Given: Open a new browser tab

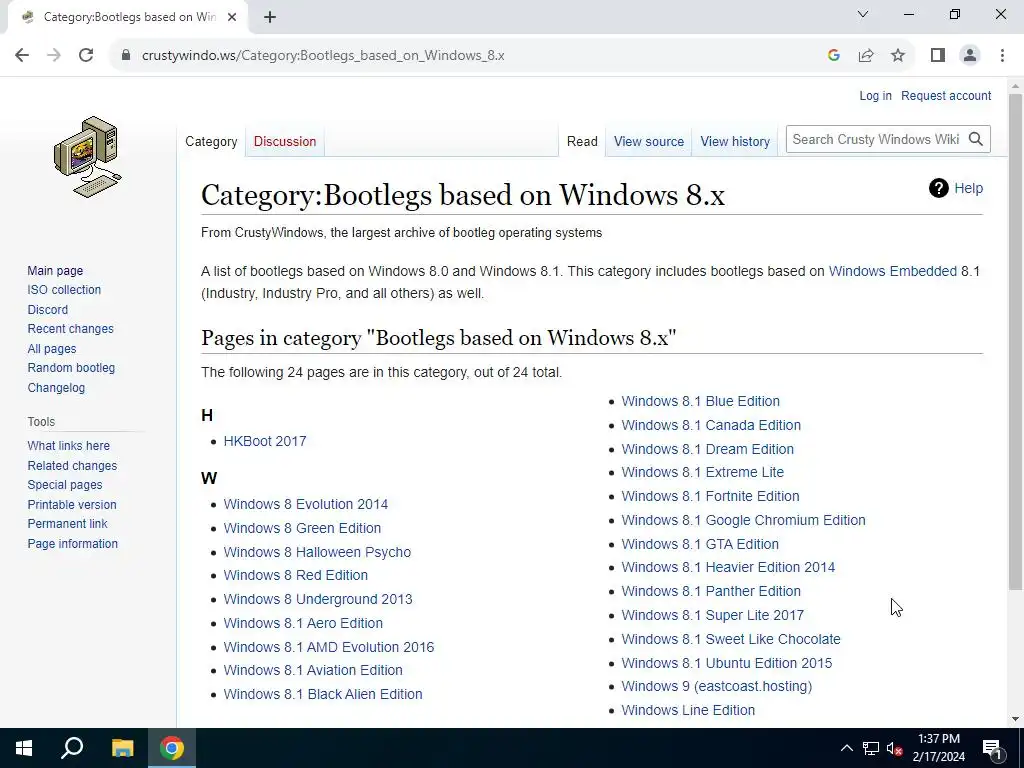Looking at the screenshot, I should pos(270,18).
